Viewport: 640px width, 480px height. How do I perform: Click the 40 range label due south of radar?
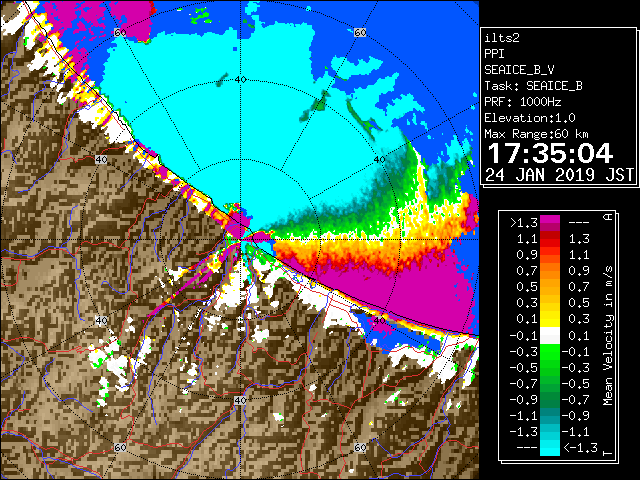tap(240, 400)
